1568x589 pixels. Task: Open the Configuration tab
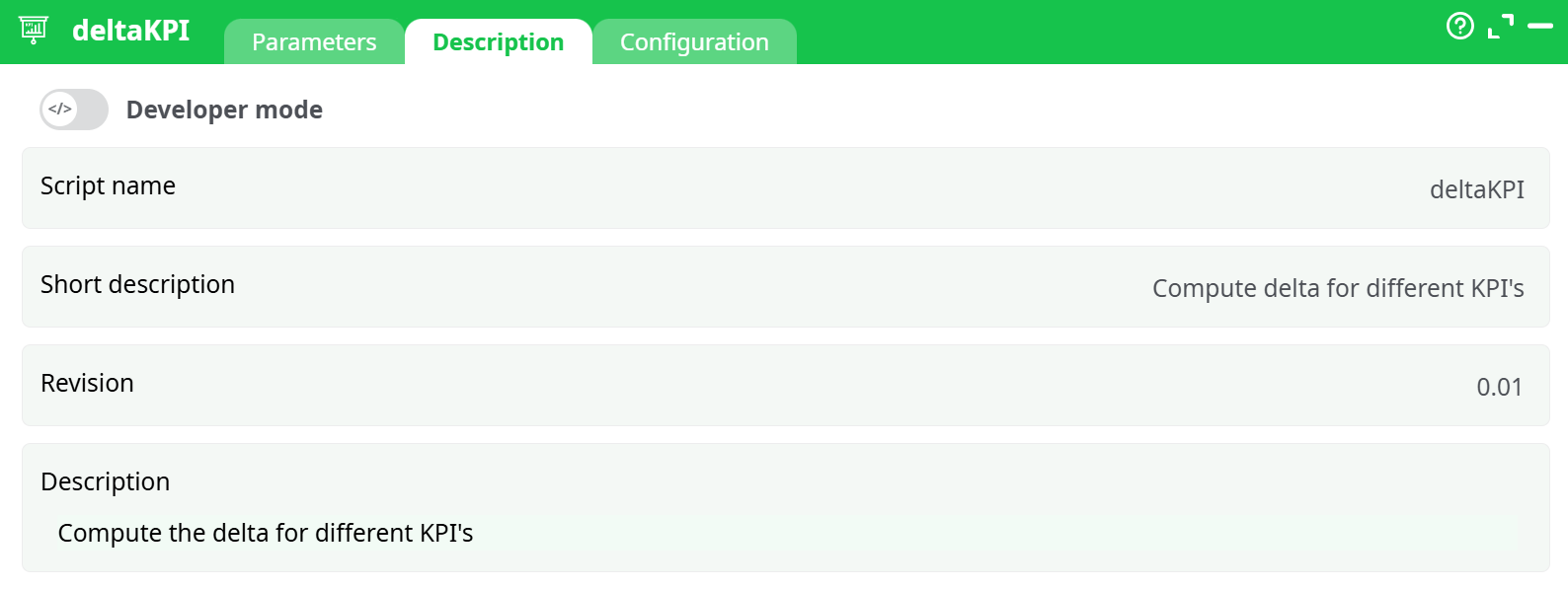tap(694, 41)
